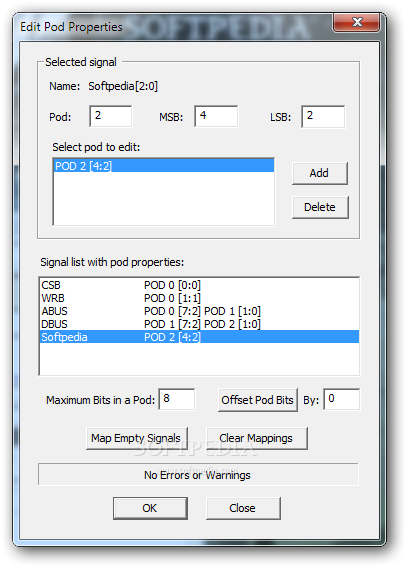Click the Pod number input field
407x567 pixels.
(111, 116)
